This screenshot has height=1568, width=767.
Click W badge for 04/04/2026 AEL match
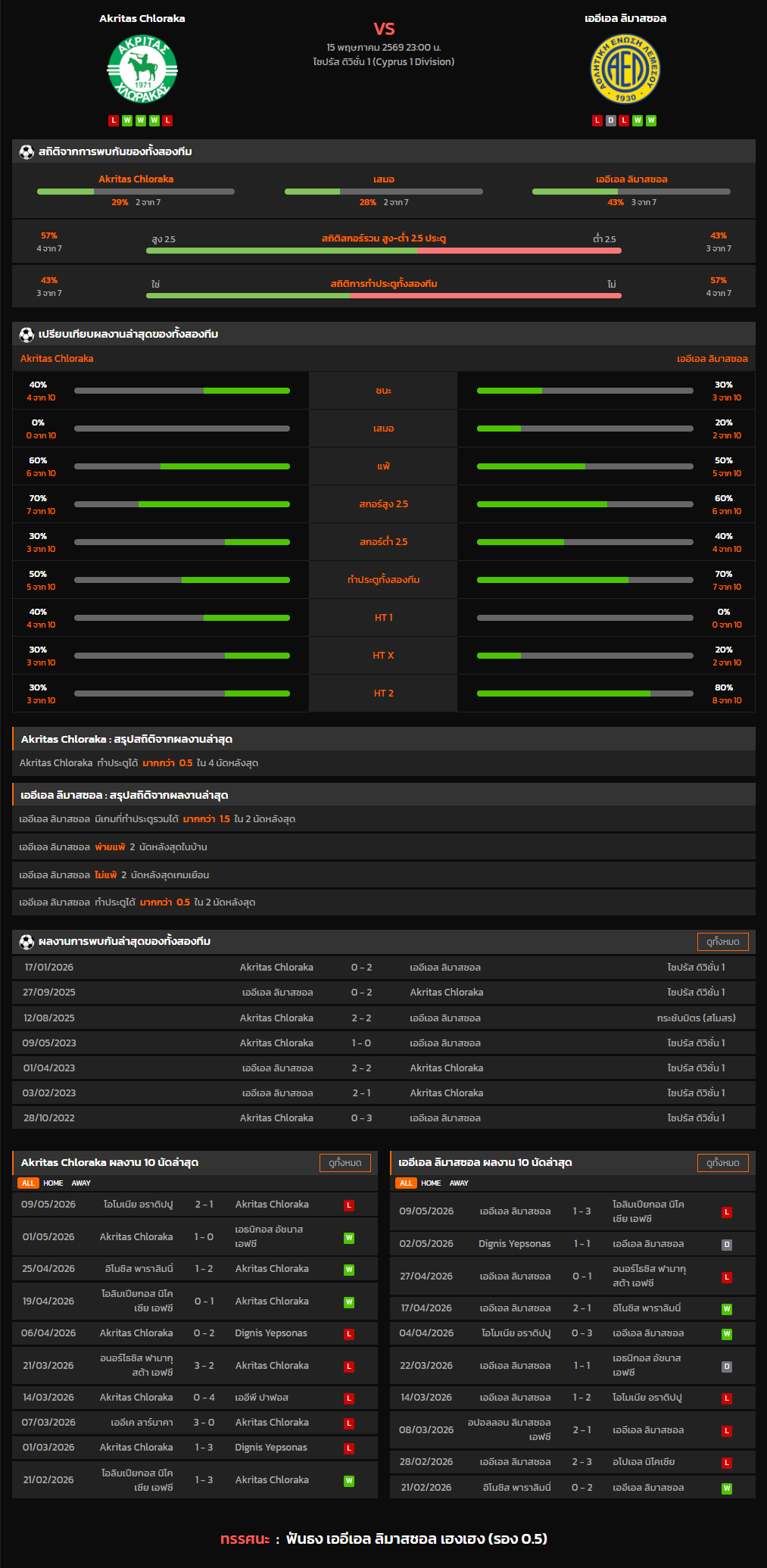[727, 1334]
